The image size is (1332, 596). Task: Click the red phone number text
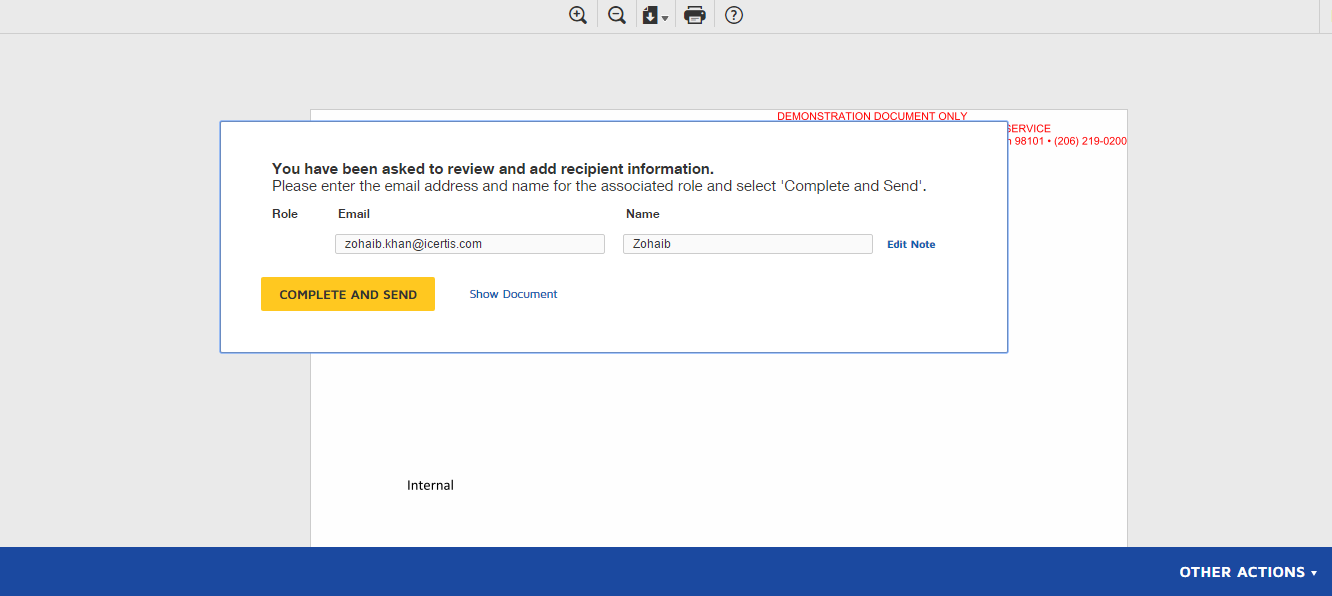(x=1090, y=141)
